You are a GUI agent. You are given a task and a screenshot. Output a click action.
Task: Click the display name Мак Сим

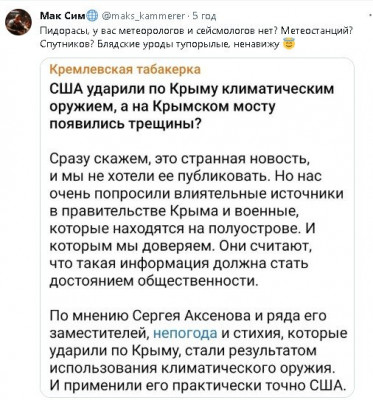63,15
